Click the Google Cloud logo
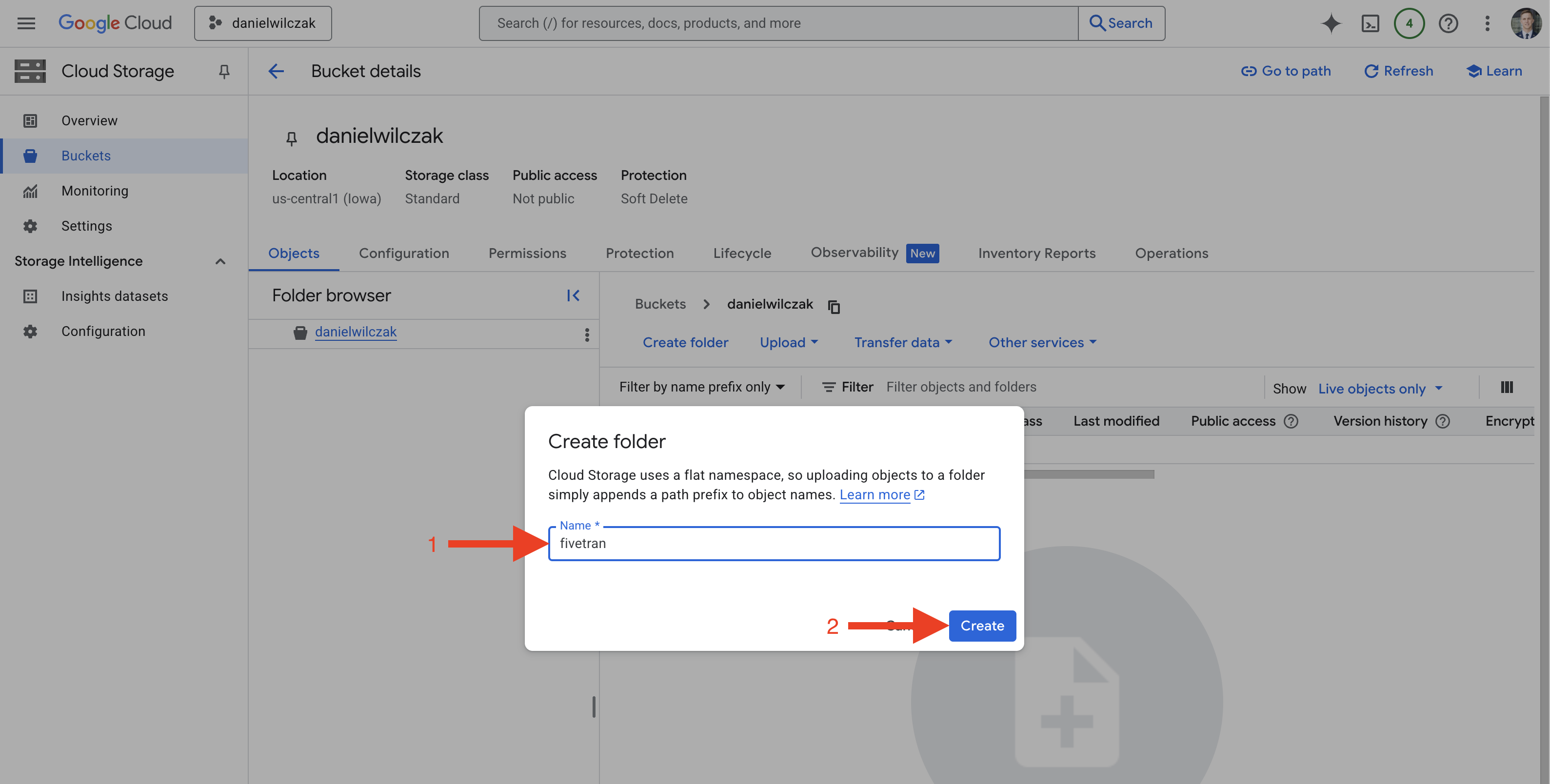 (x=115, y=23)
